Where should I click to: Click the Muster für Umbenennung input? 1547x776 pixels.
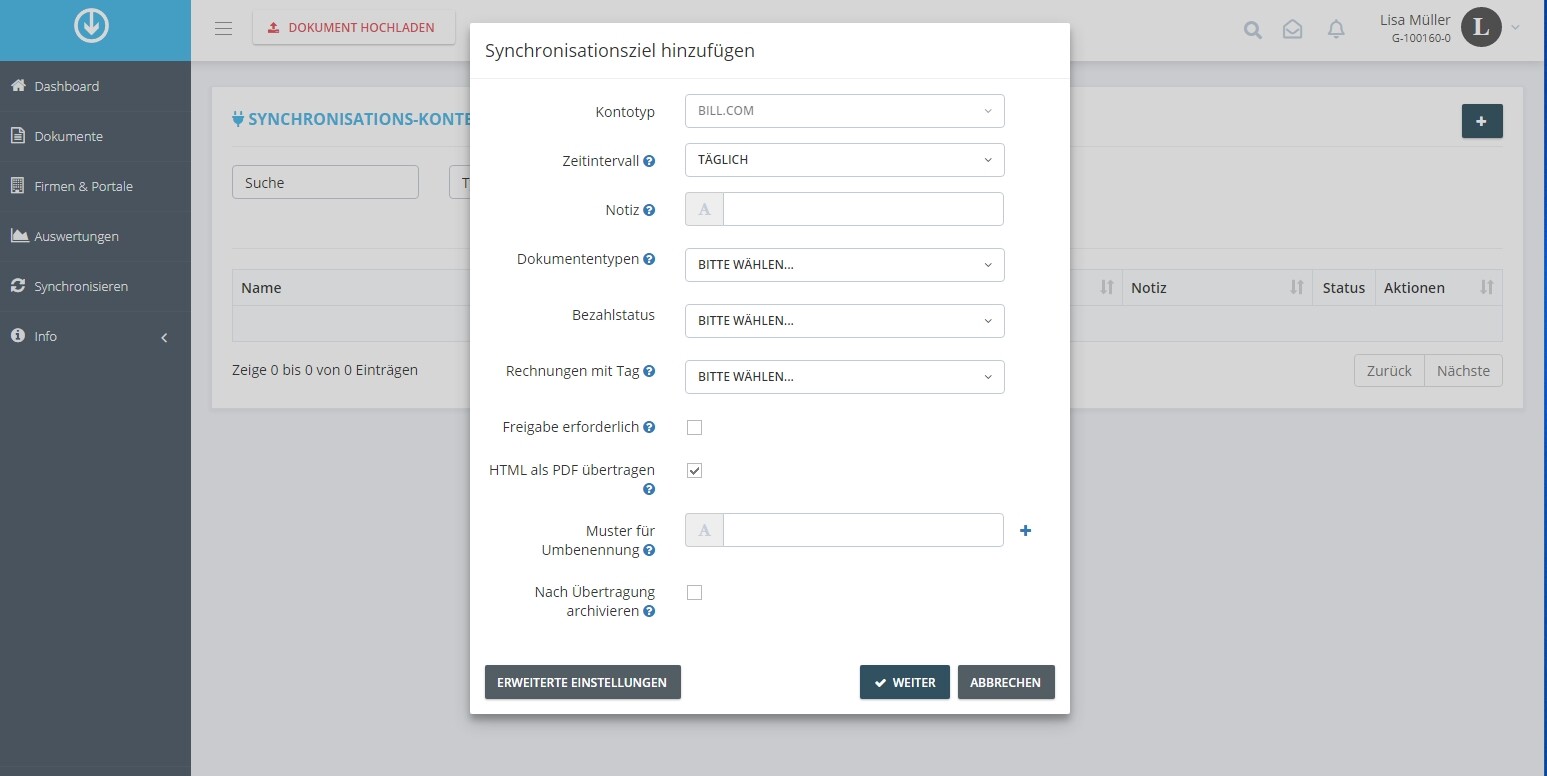click(863, 530)
